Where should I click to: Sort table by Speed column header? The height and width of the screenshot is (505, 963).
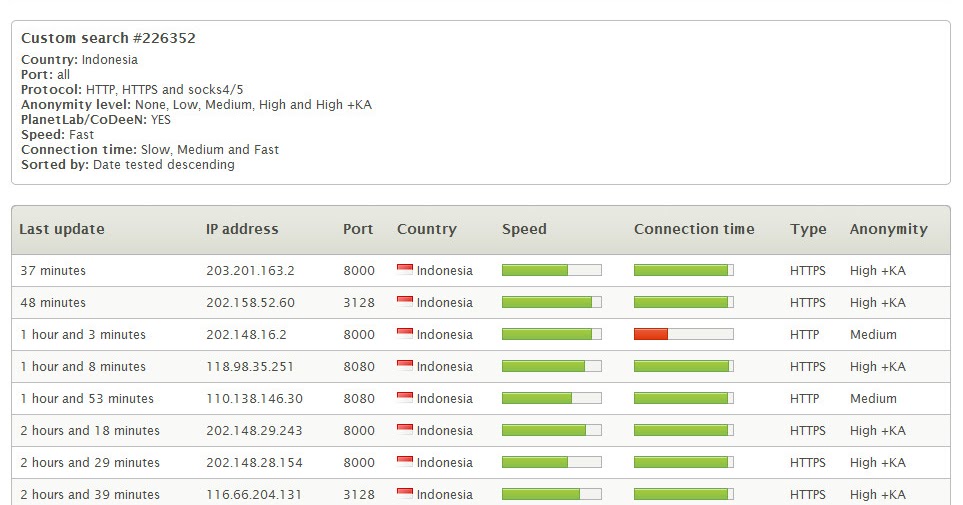click(524, 229)
